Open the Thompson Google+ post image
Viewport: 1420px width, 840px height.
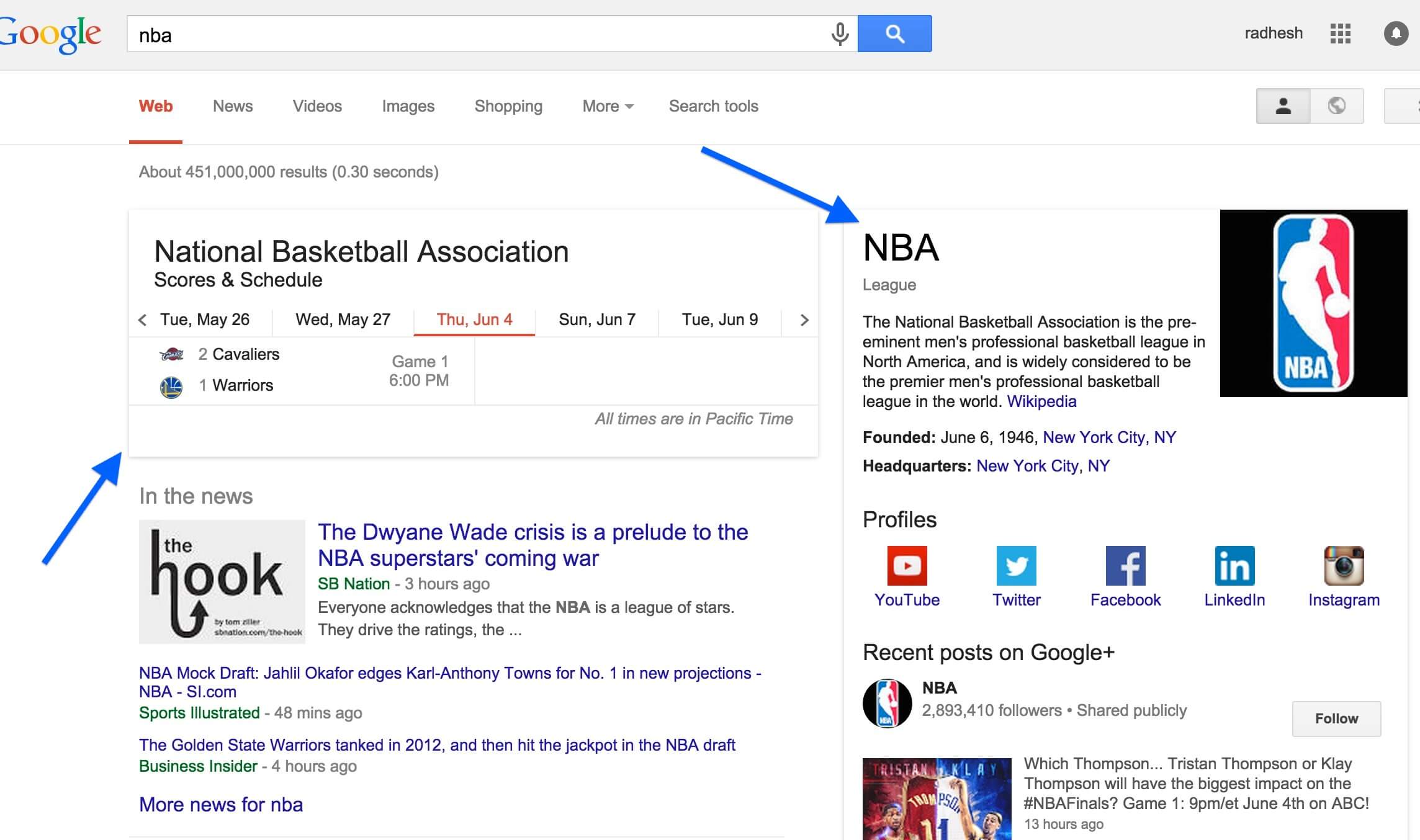(x=937, y=799)
